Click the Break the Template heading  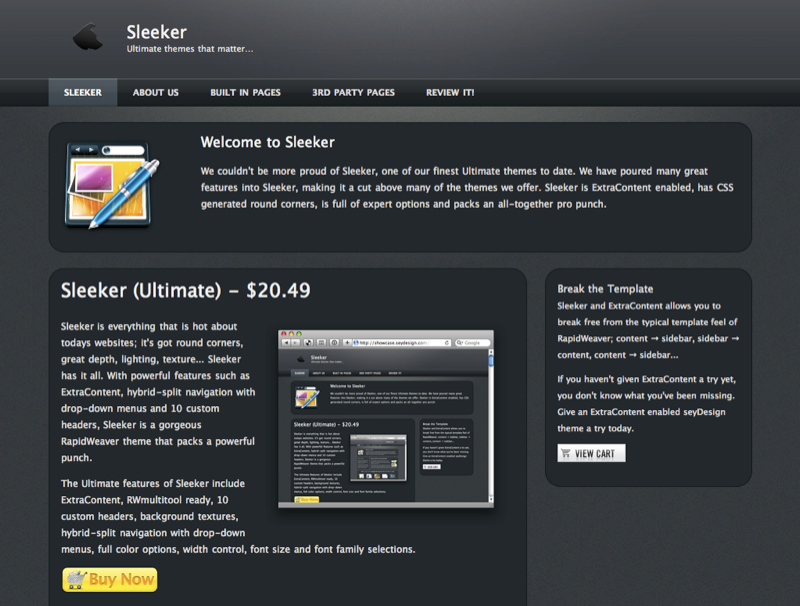pos(605,289)
